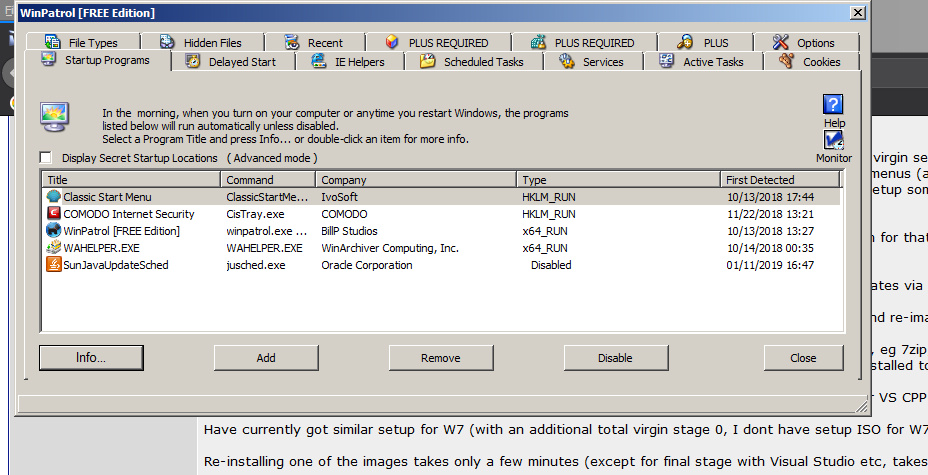Screen dimensions: 928x475
Task: Click the PLUS tab magnifier icon
Action: click(685, 41)
